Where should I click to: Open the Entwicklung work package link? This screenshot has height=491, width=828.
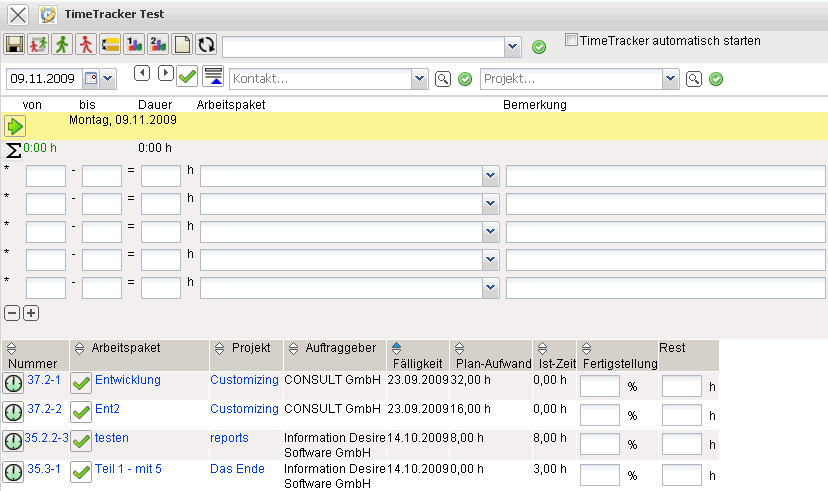point(127,380)
